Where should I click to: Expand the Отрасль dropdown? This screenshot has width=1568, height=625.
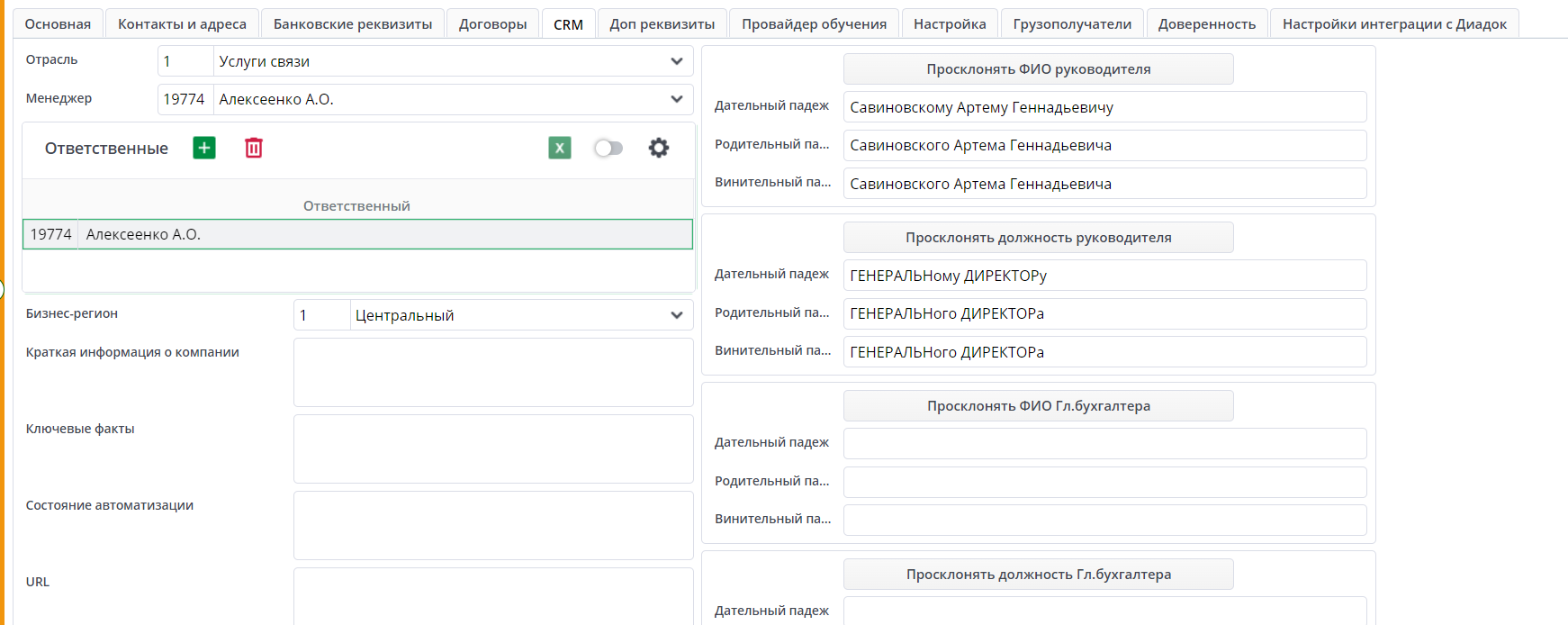[x=676, y=61]
